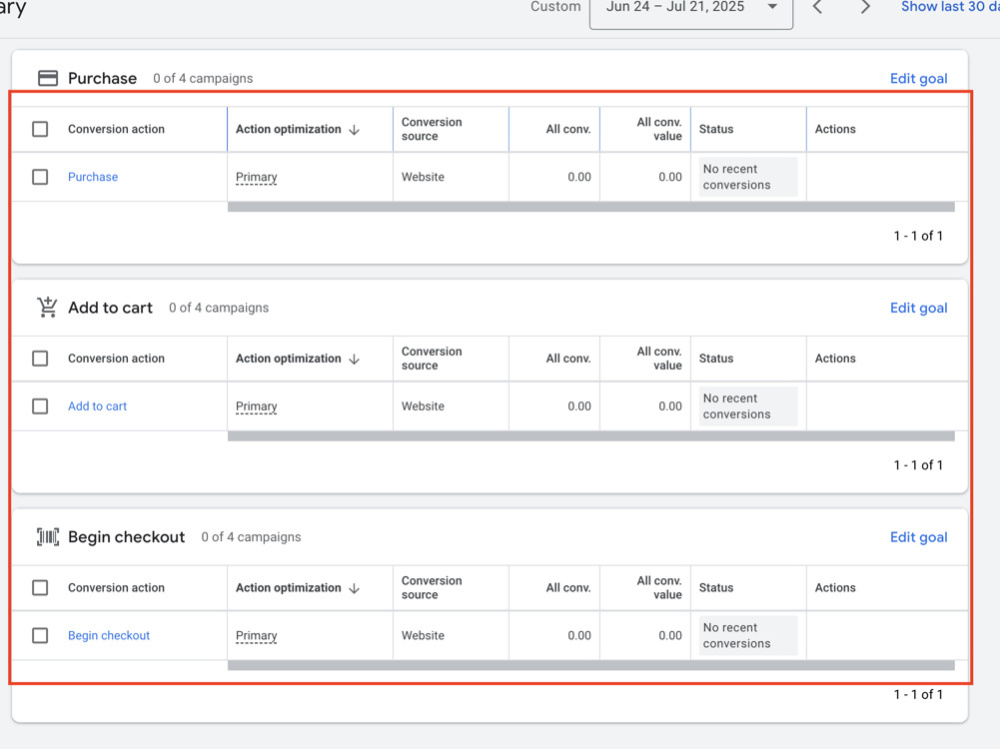The image size is (1000, 749).
Task: Click the Add to cart shopping cart icon
Action: click(x=47, y=307)
